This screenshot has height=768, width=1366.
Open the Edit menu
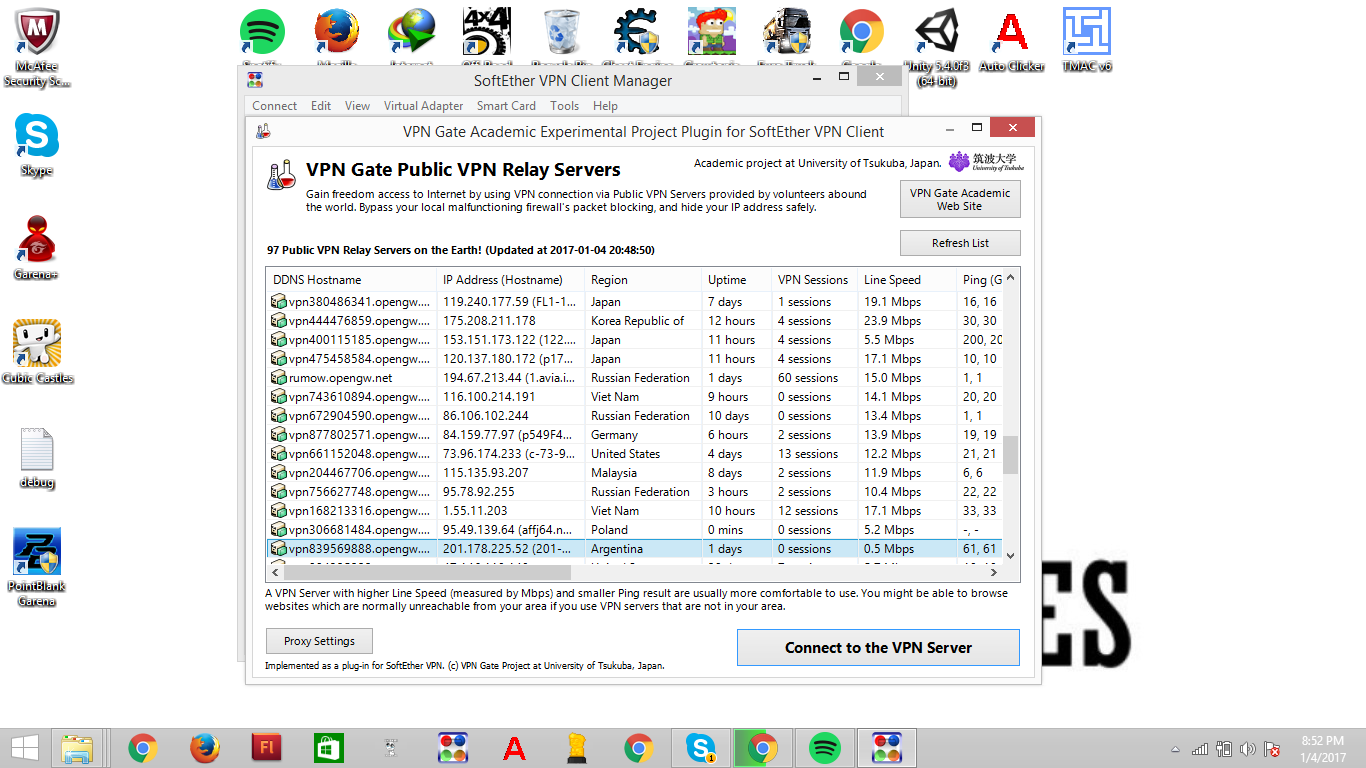321,105
